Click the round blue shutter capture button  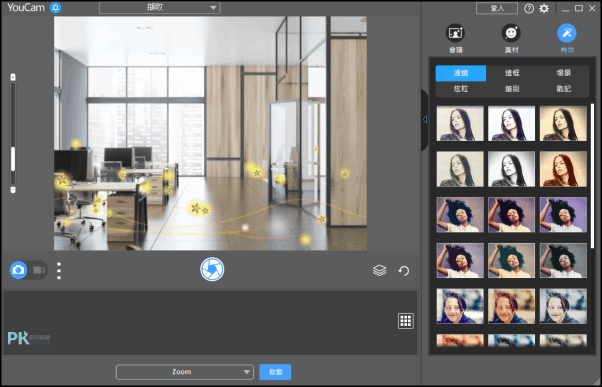click(x=212, y=269)
